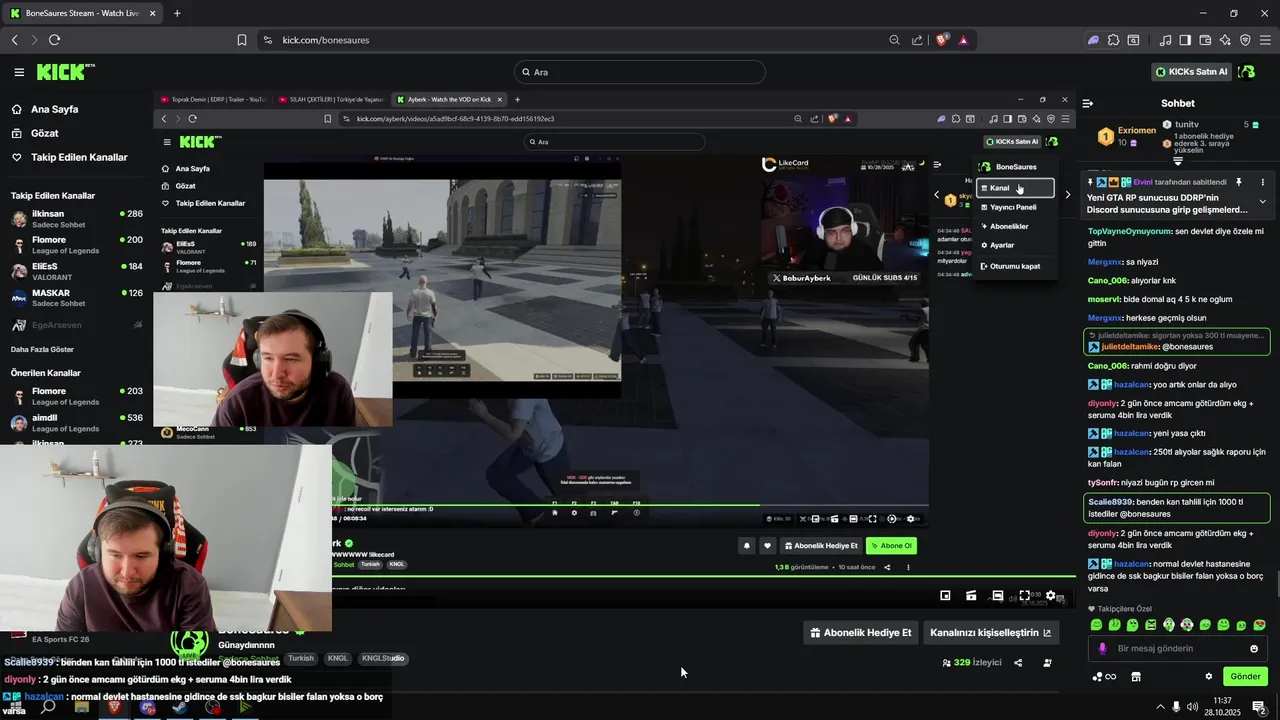Click lower Abonelik Hediye Et button

(861, 632)
